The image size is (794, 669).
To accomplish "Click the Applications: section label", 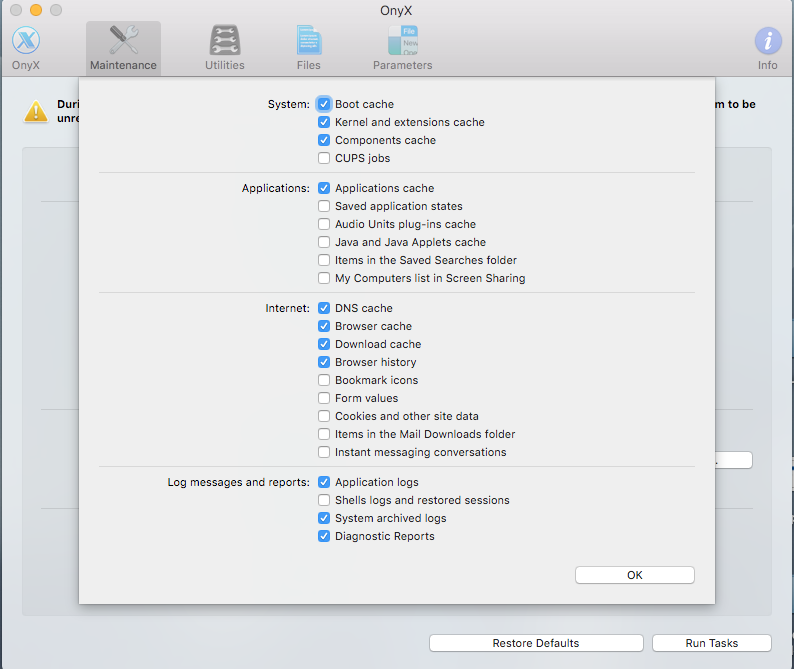I will (x=275, y=188).
